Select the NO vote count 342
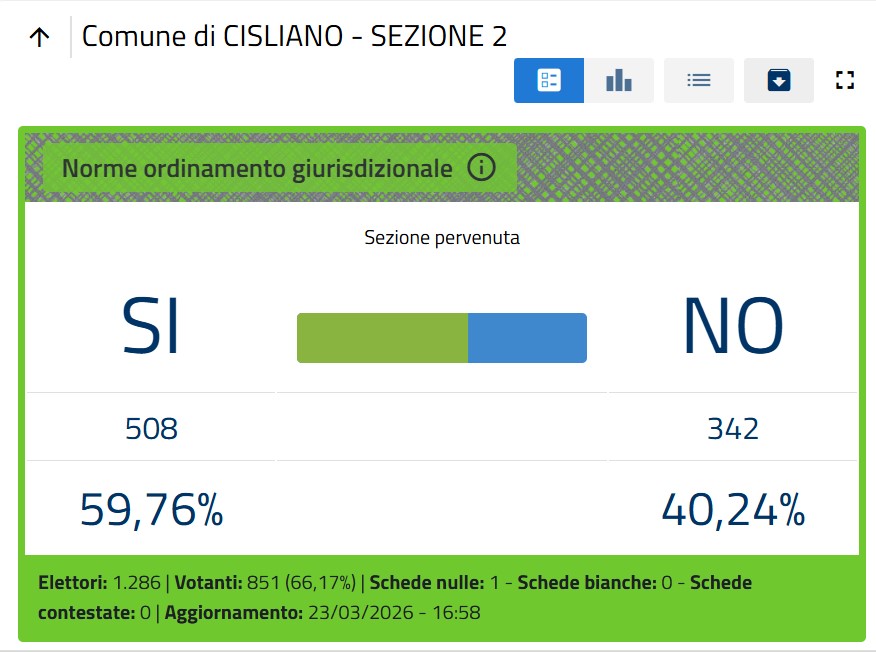Screen dimensions: 876x652 coord(732,429)
